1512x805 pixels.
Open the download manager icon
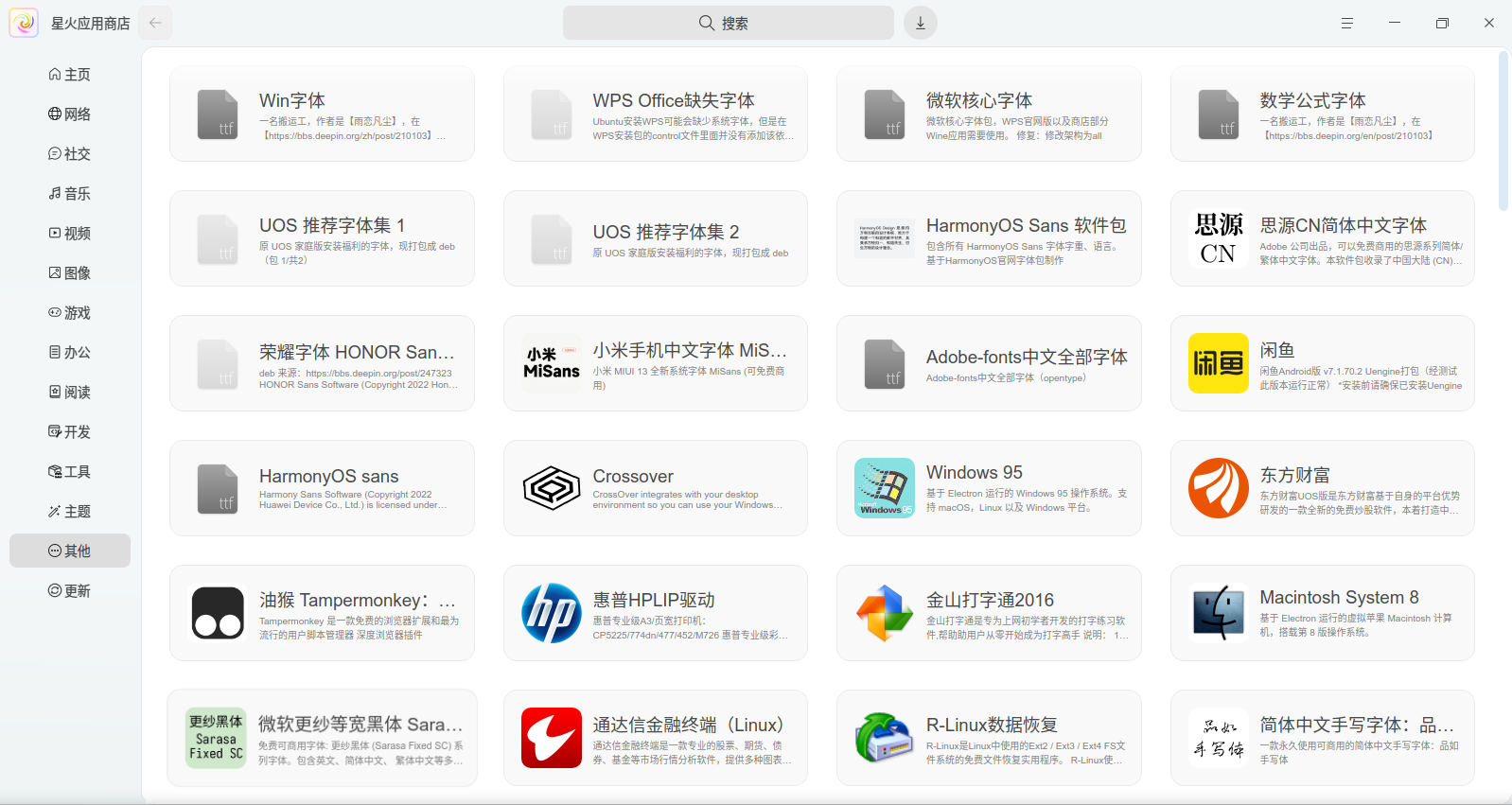[x=921, y=23]
